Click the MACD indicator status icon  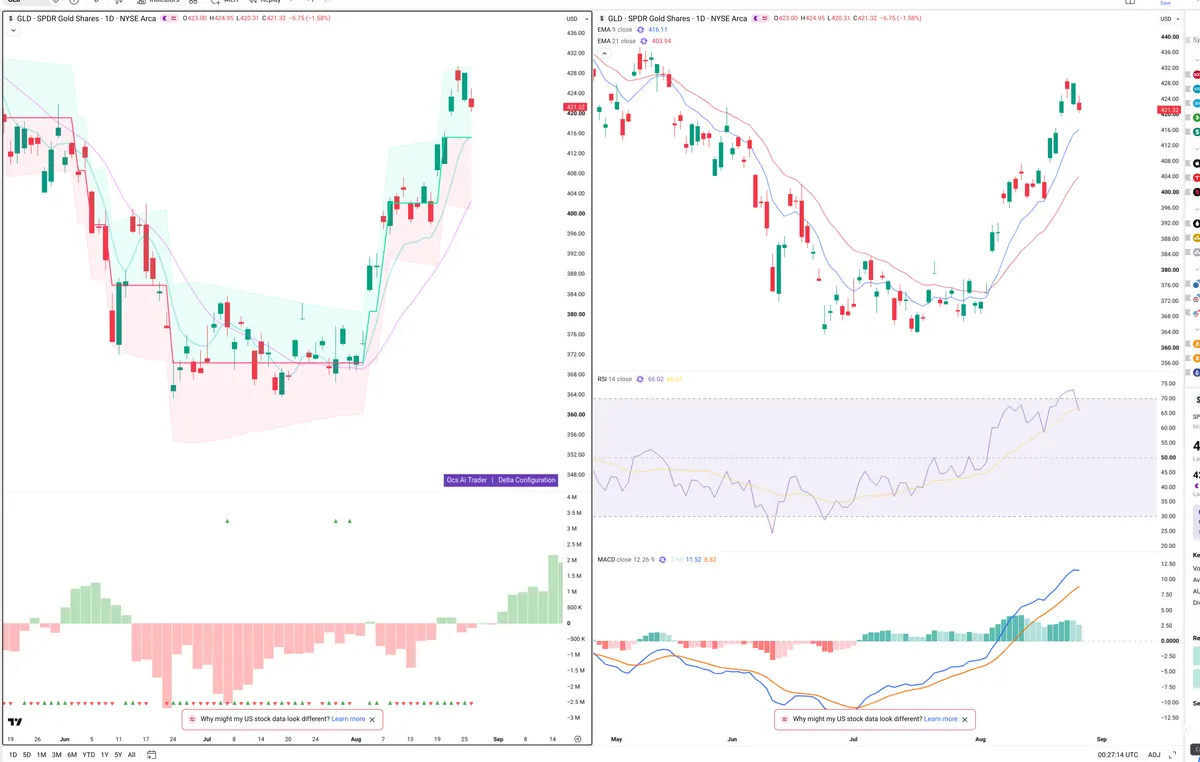click(x=663, y=559)
